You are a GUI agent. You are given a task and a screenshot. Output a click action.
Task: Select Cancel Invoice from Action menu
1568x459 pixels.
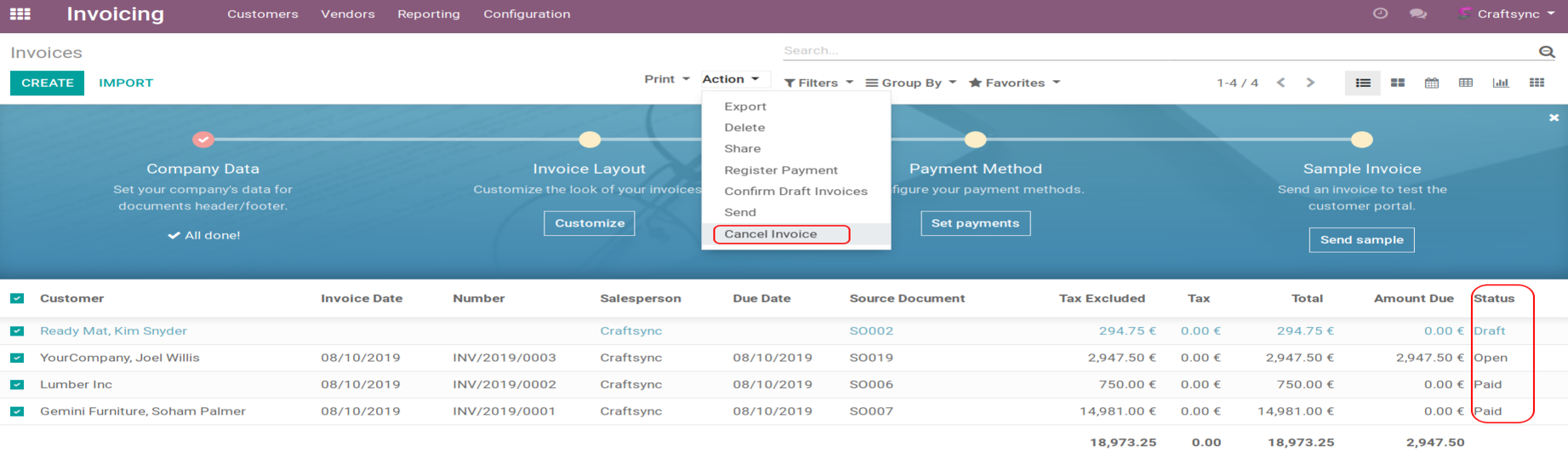(x=771, y=234)
